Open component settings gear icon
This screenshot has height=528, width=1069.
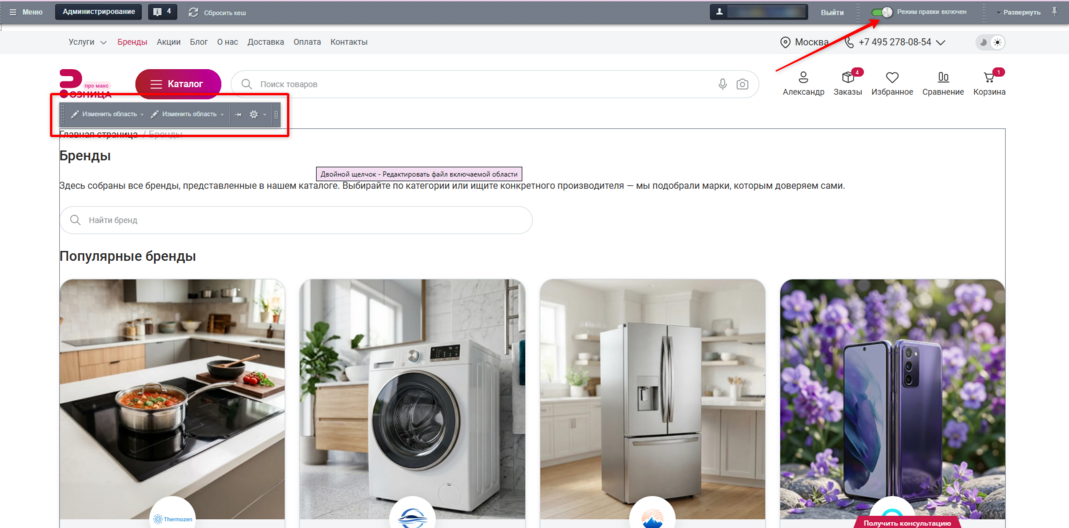(254, 115)
